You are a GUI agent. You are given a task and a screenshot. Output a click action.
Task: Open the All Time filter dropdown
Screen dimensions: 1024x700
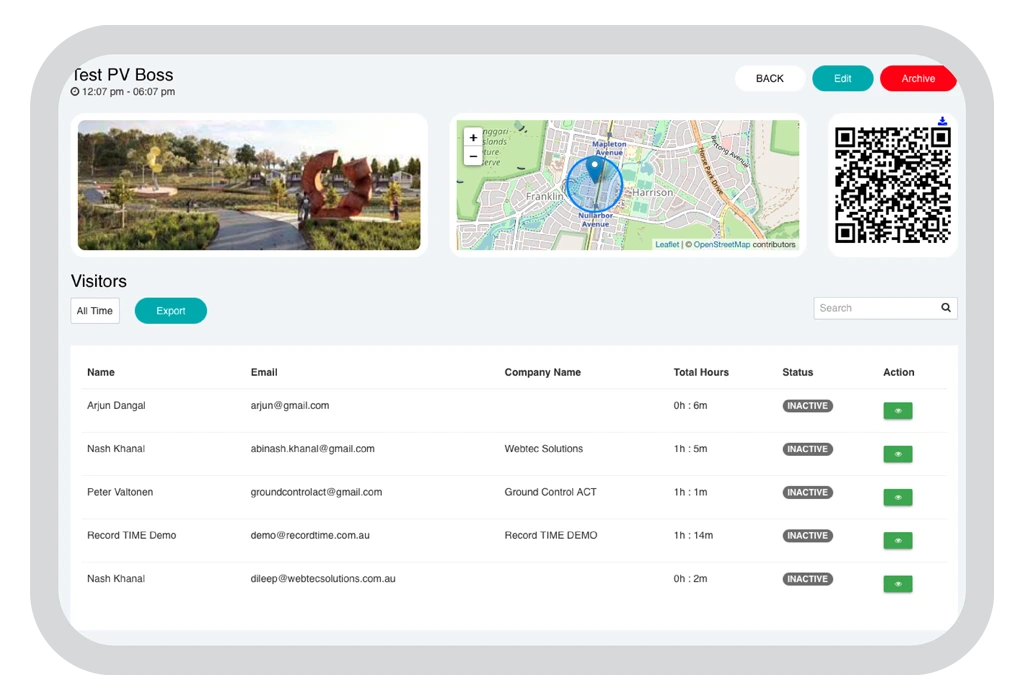tap(95, 311)
